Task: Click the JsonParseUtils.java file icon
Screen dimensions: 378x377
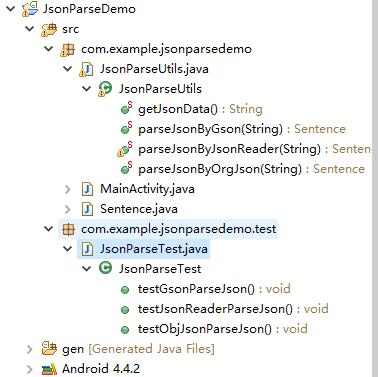Action: coord(86,69)
